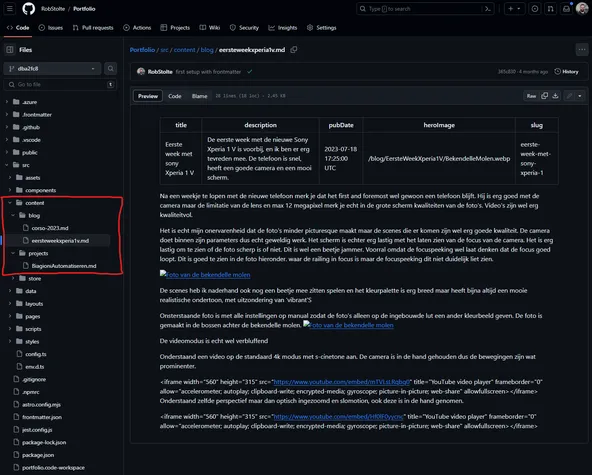This screenshot has width=592, height=475.
Task: Open pull requests icon in header
Action: click(x=551, y=9)
